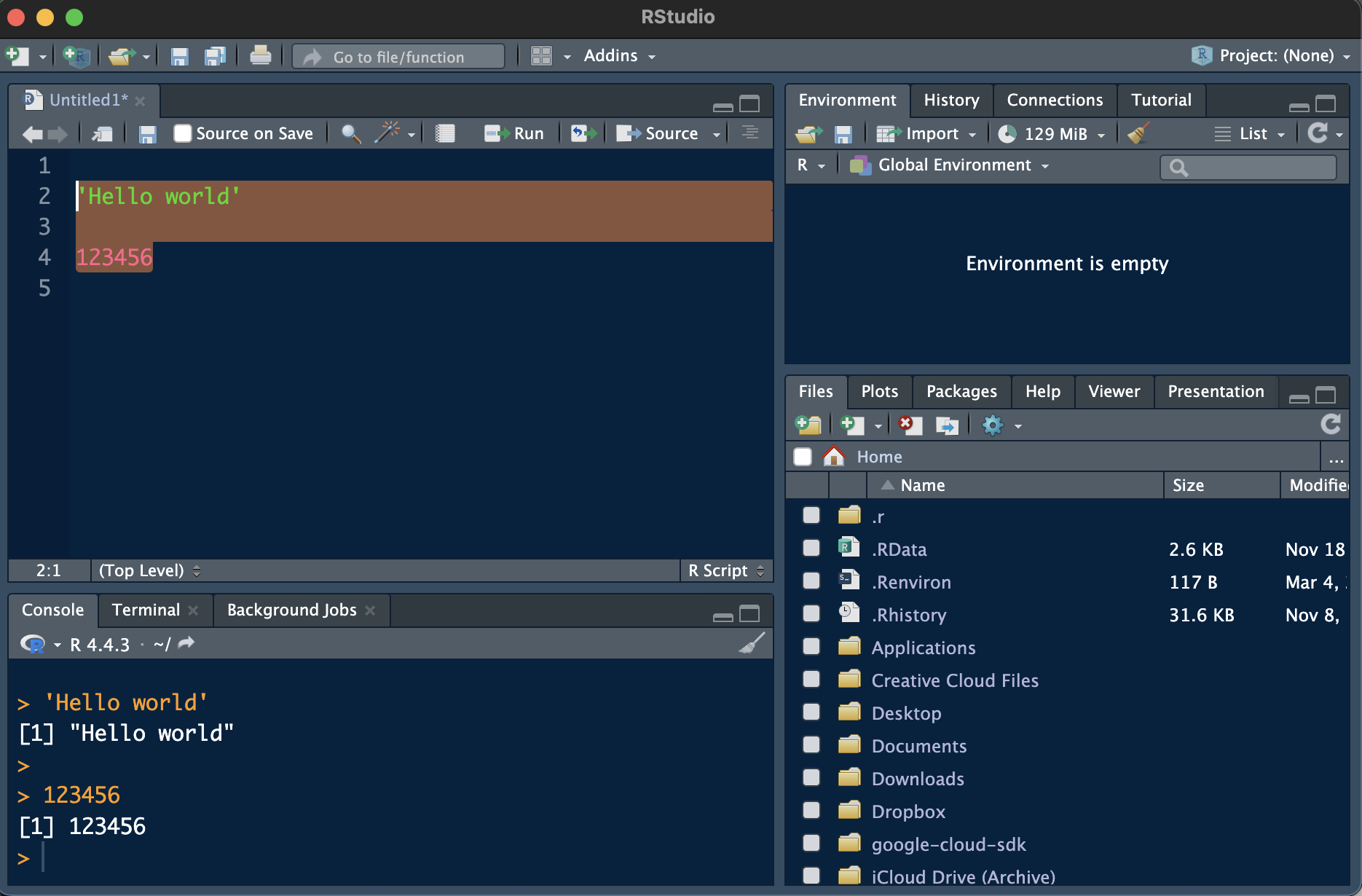This screenshot has height=896, width=1362.
Task: Select the .RData file checkbox
Action: click(811, 549)
